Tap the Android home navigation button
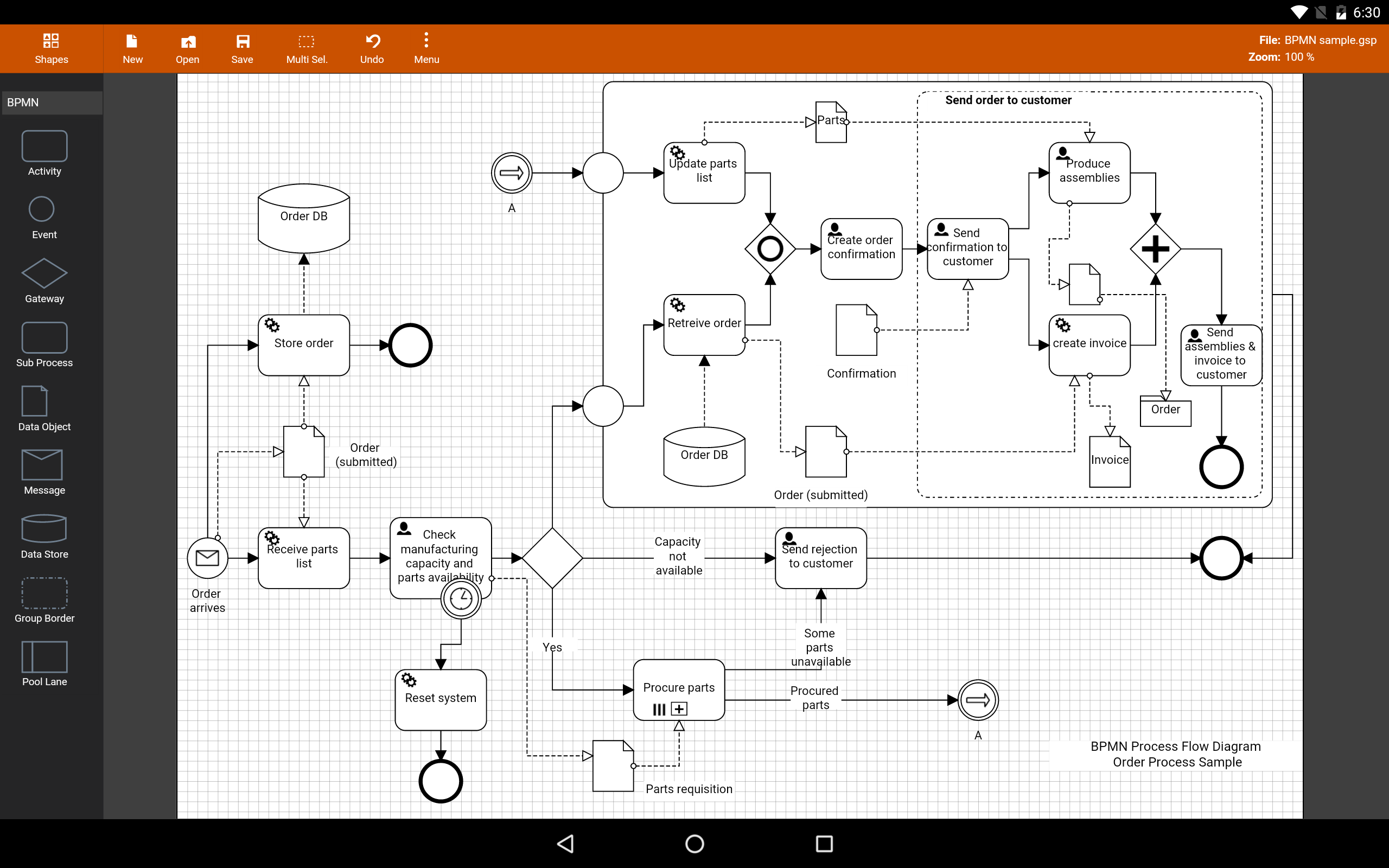Image resolution: width=1389 pixels, height=868 pixels. click(694, 843)
